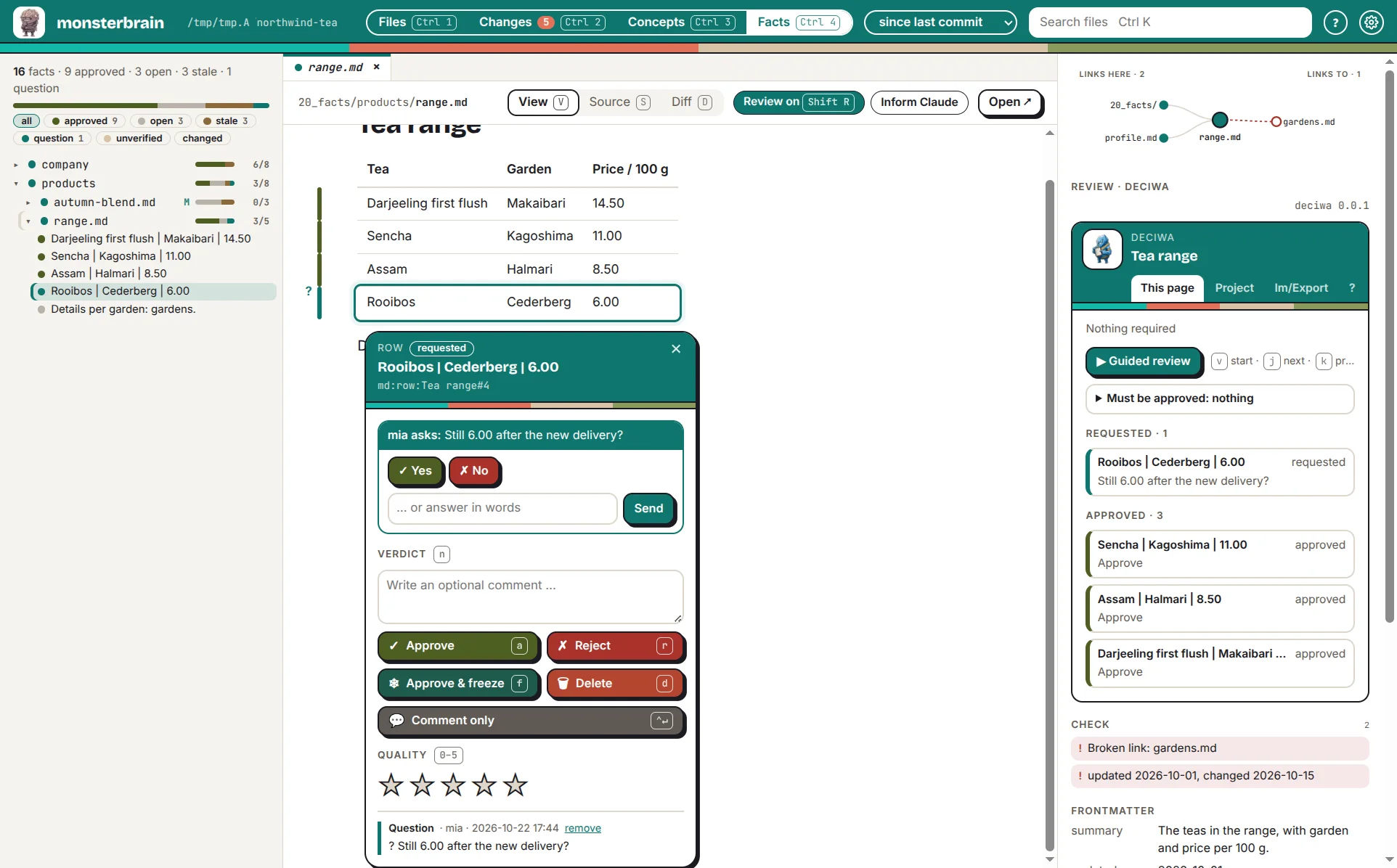The height and width of the screenshot is (868, 1397).
Task: Open the Changes tab
Action: pos(542,22)
